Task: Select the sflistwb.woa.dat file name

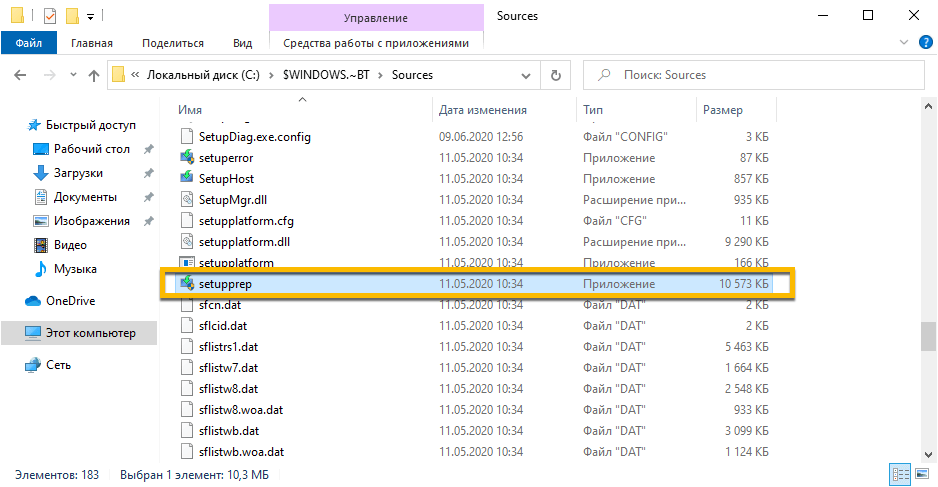Action: (x=241, y=452)
